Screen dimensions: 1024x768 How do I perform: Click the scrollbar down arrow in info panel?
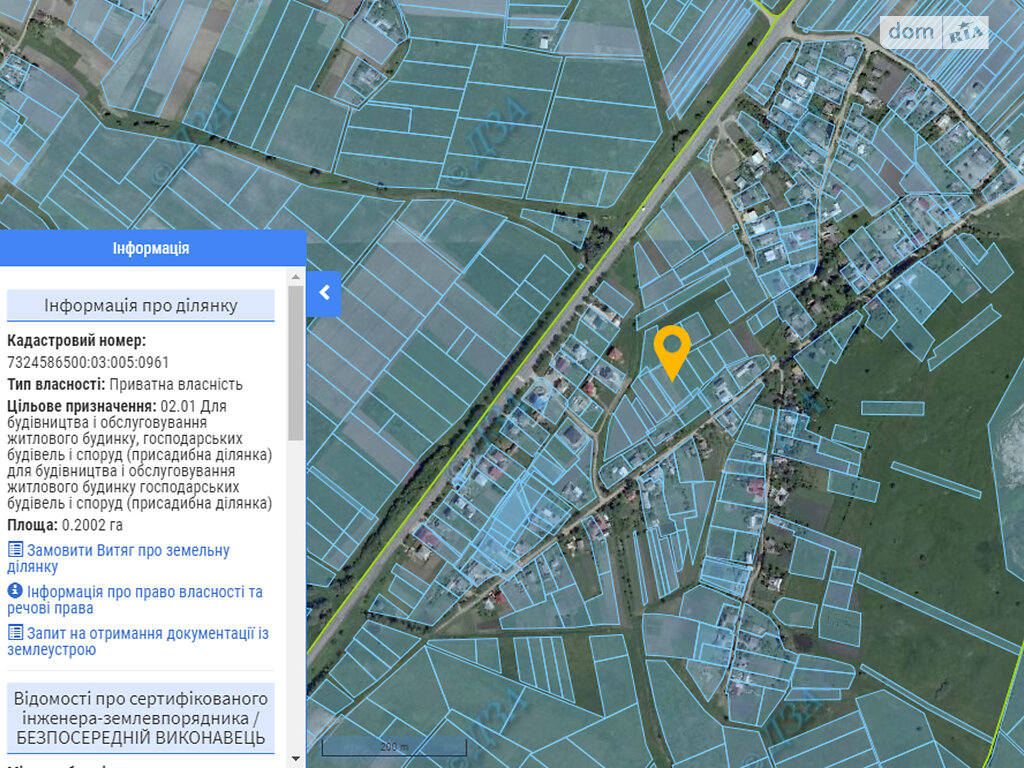(x=296, y=759)
